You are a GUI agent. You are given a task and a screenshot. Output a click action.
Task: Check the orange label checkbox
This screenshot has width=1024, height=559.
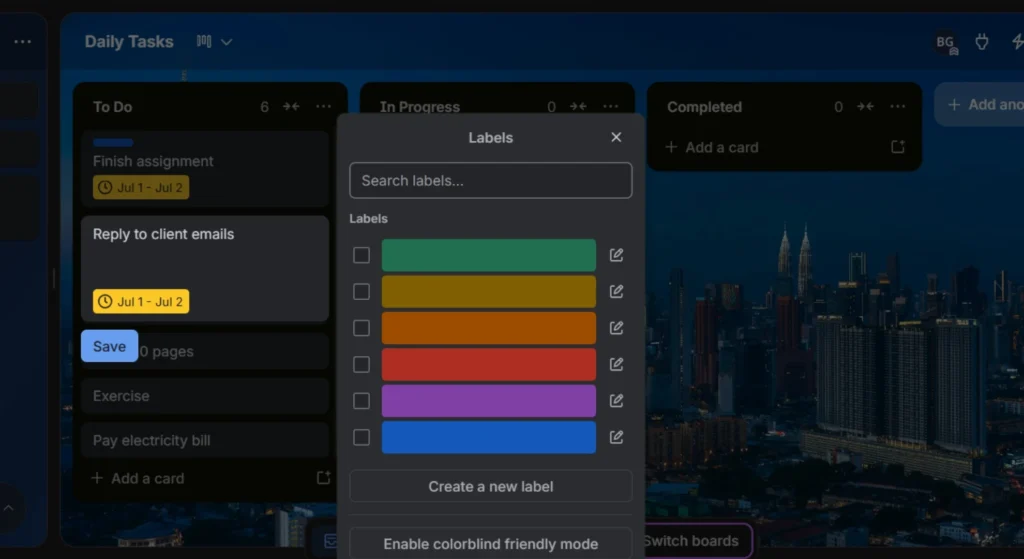[x=361, y=328]
